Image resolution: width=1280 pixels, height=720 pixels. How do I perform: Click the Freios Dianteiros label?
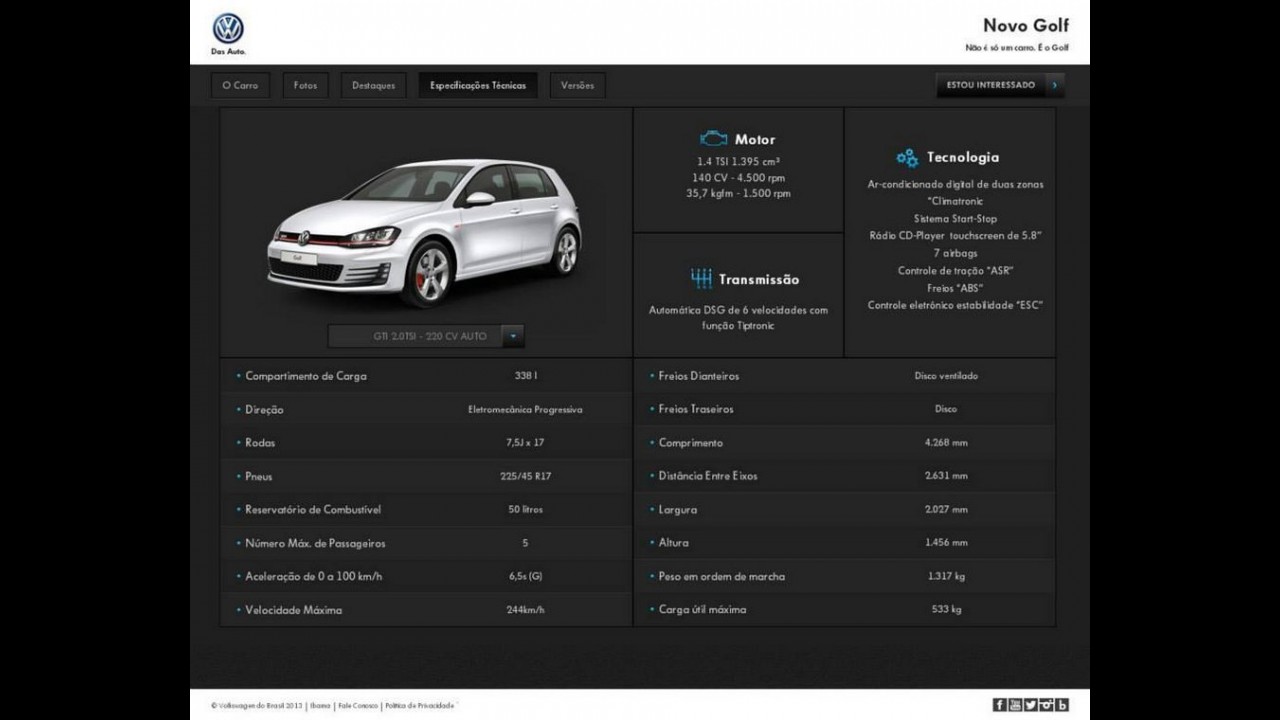coord(699,376)
